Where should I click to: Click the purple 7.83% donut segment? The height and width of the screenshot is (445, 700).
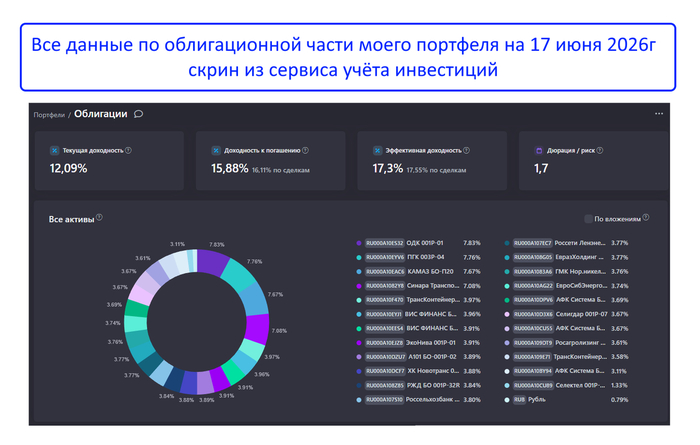[212, 262]
